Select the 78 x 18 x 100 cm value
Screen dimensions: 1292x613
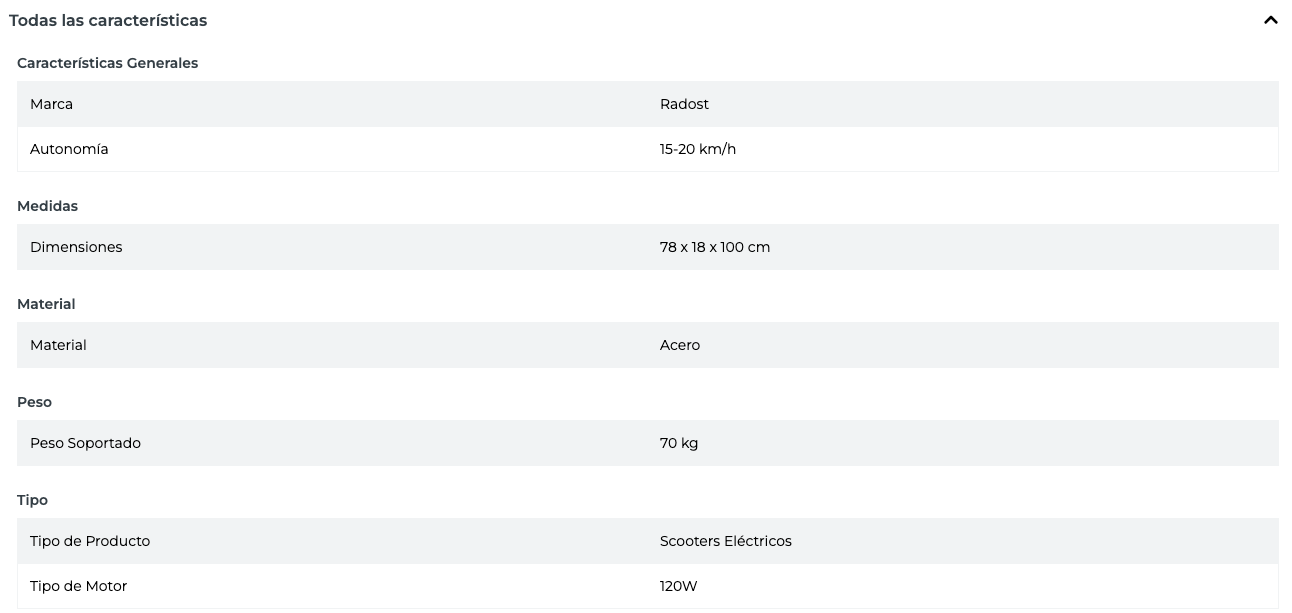point(714,247)
